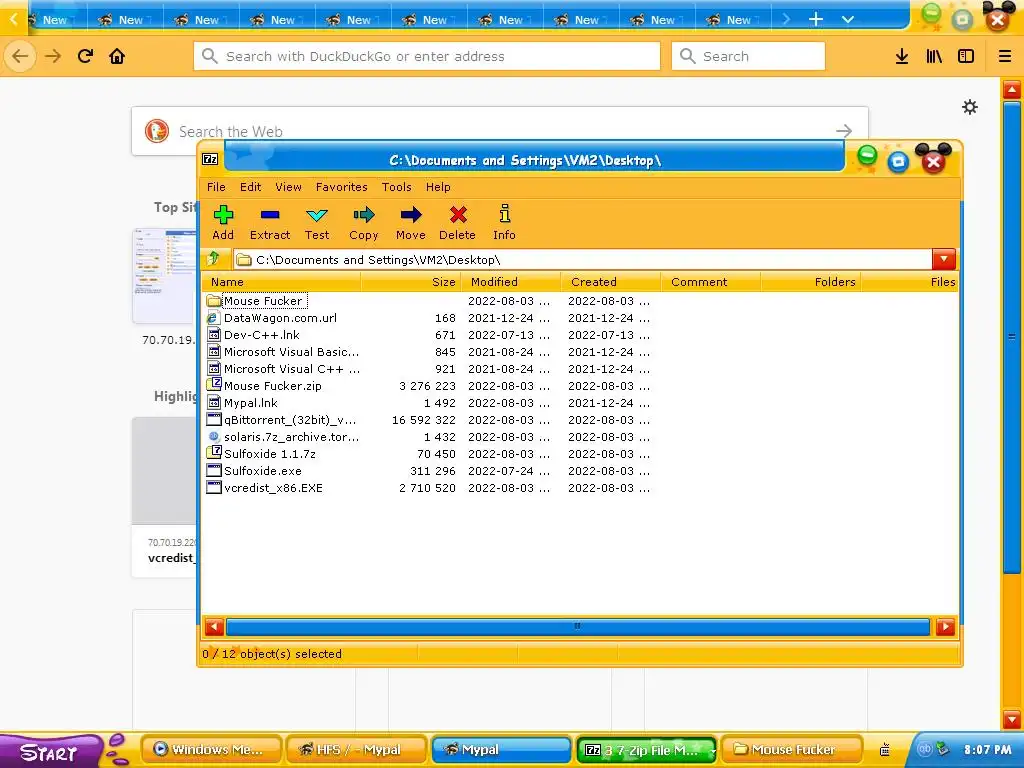The height and width of the screenshot is (768, 1024).
Task: Submit web search with the arrow button
Action: (844, 131)
